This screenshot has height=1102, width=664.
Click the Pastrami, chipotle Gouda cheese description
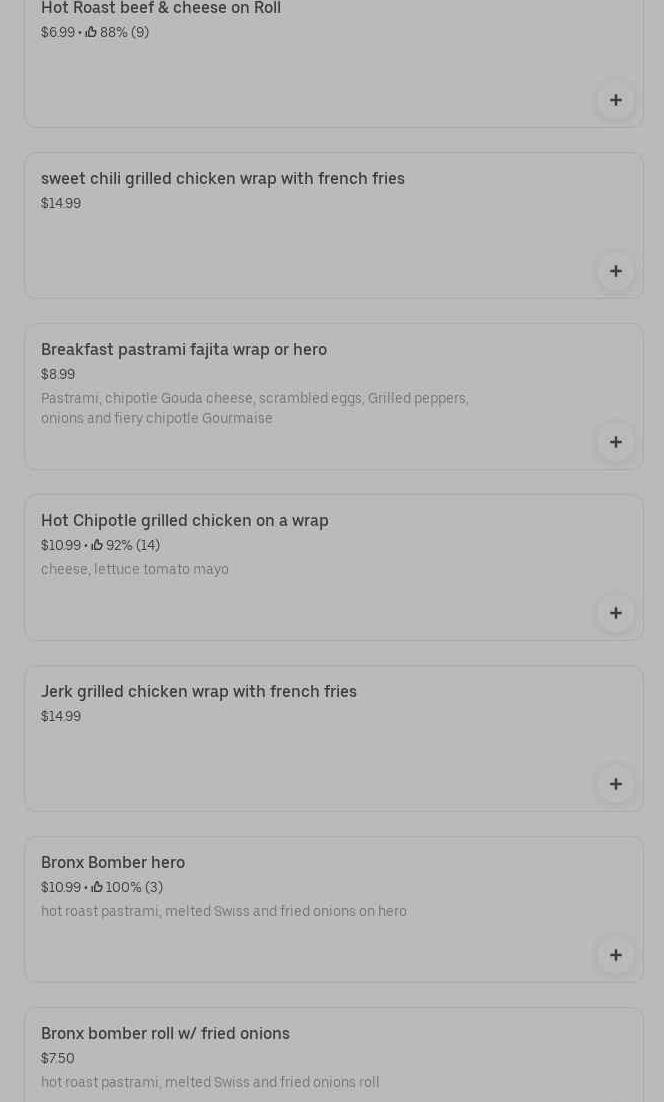coord(254,408)
